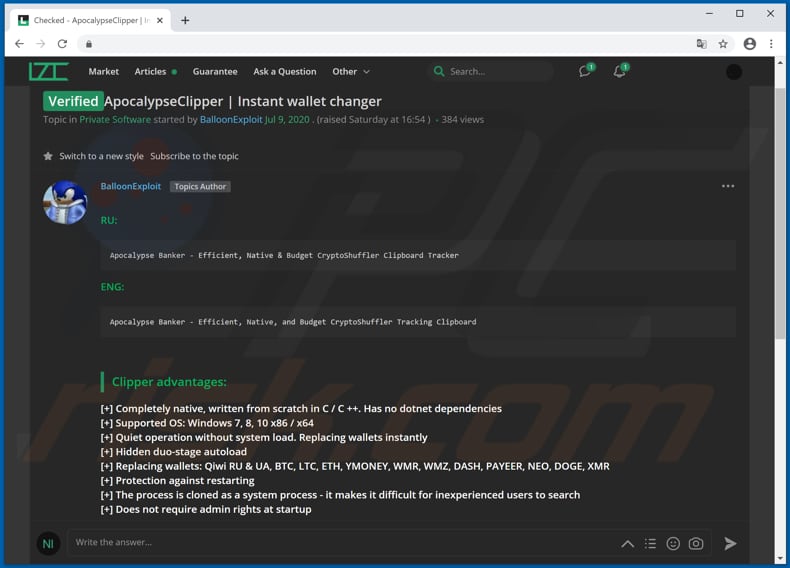Image resolution: width=790 pixels, height=568 pixels.
Task: Click the Completely native C/C++ line
Action: coord(301,408)
